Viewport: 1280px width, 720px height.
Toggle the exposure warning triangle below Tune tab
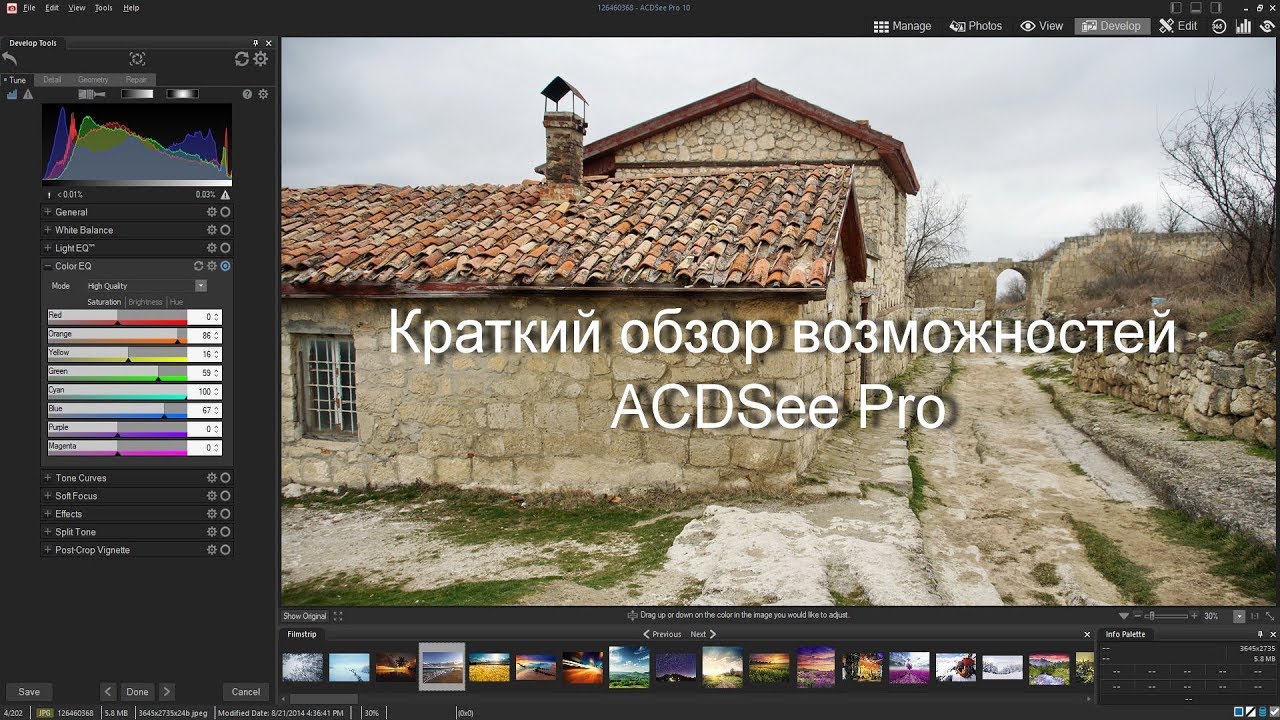pyautogui.click(x=28, y=94)
